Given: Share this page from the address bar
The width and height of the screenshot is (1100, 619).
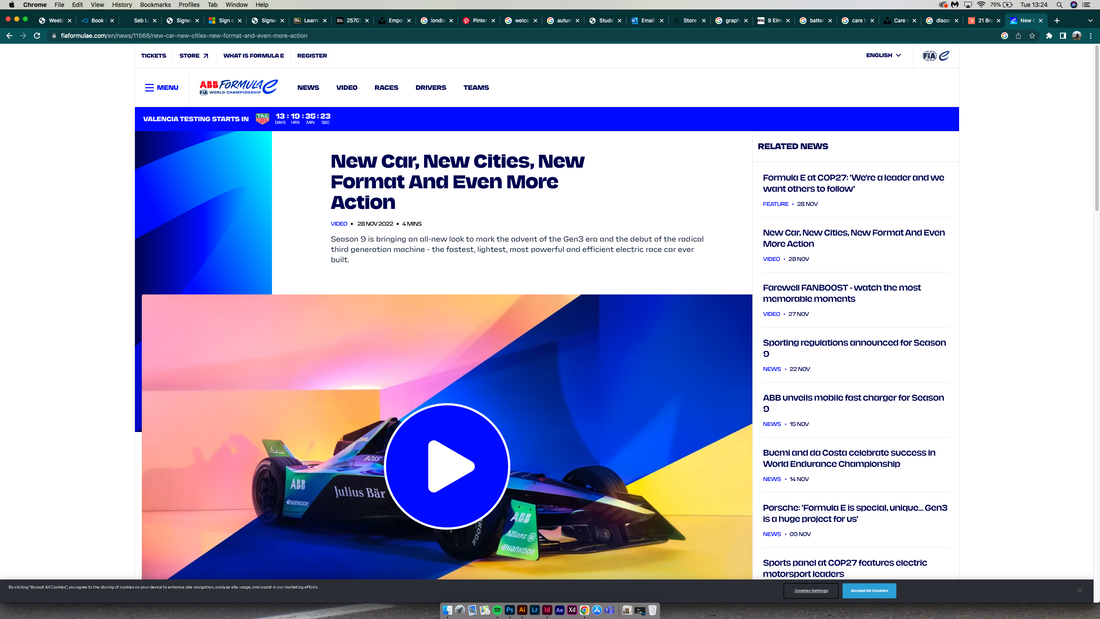Looking at the screenshot, I should (x=1018, y=36).
